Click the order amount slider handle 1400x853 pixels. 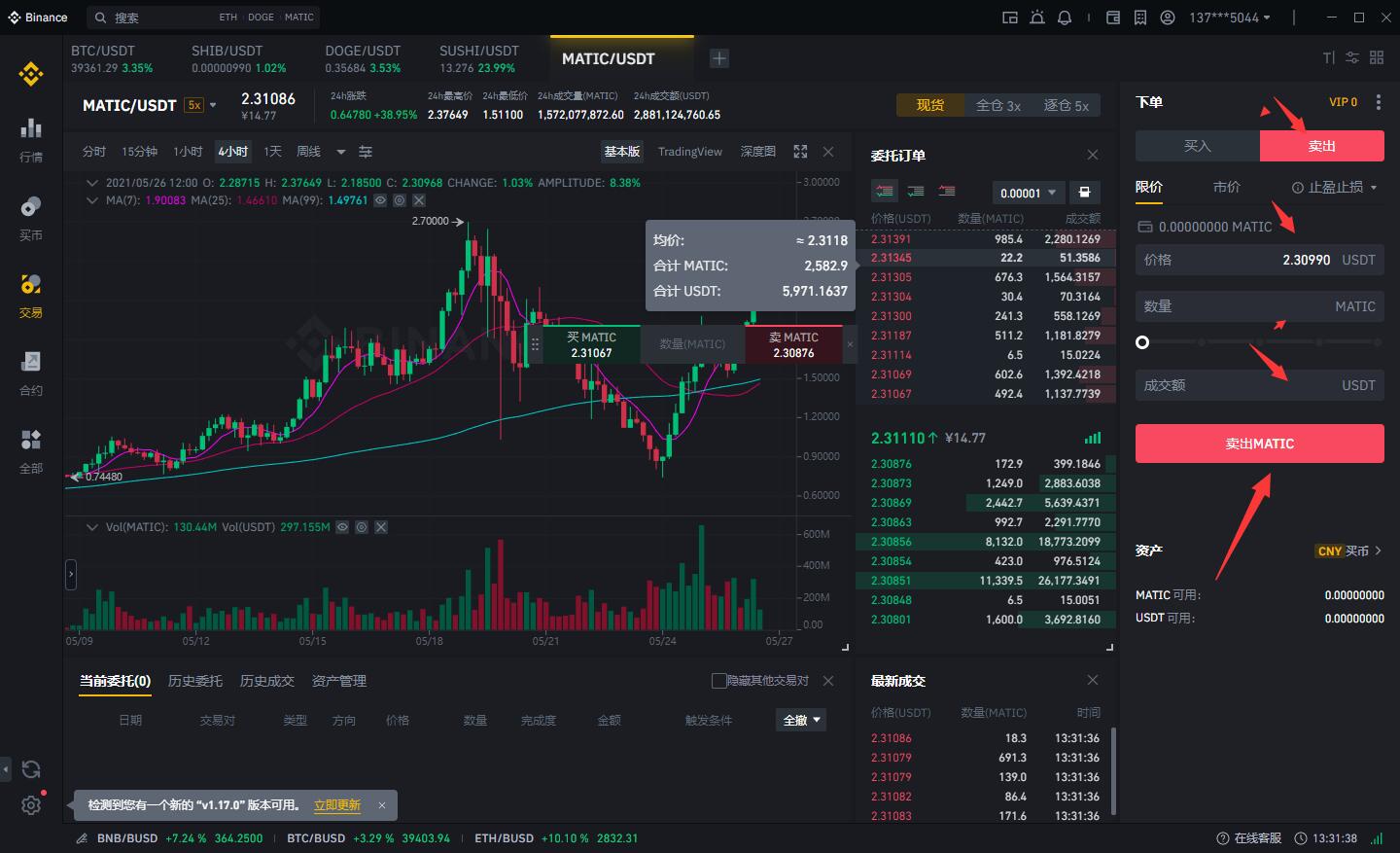(1142, 342)
